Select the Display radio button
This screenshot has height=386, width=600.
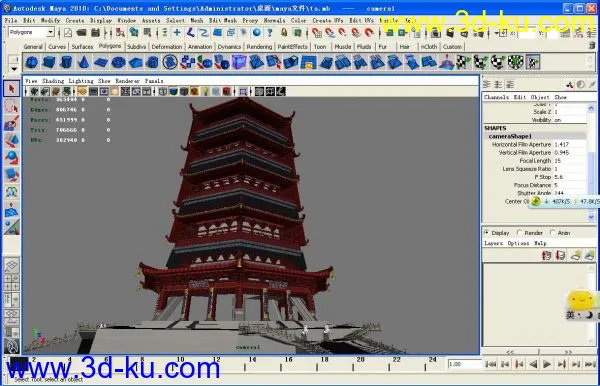coord(487,233)
